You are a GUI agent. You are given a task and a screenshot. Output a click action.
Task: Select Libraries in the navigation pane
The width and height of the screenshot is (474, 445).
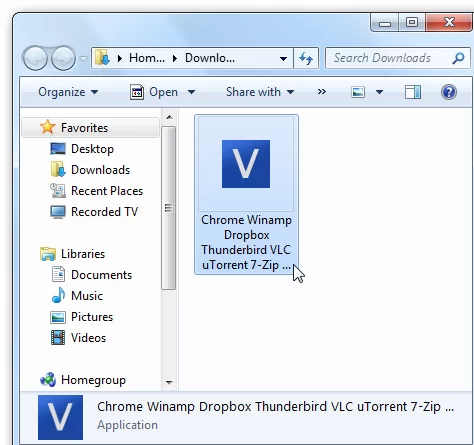click(83, 254)
